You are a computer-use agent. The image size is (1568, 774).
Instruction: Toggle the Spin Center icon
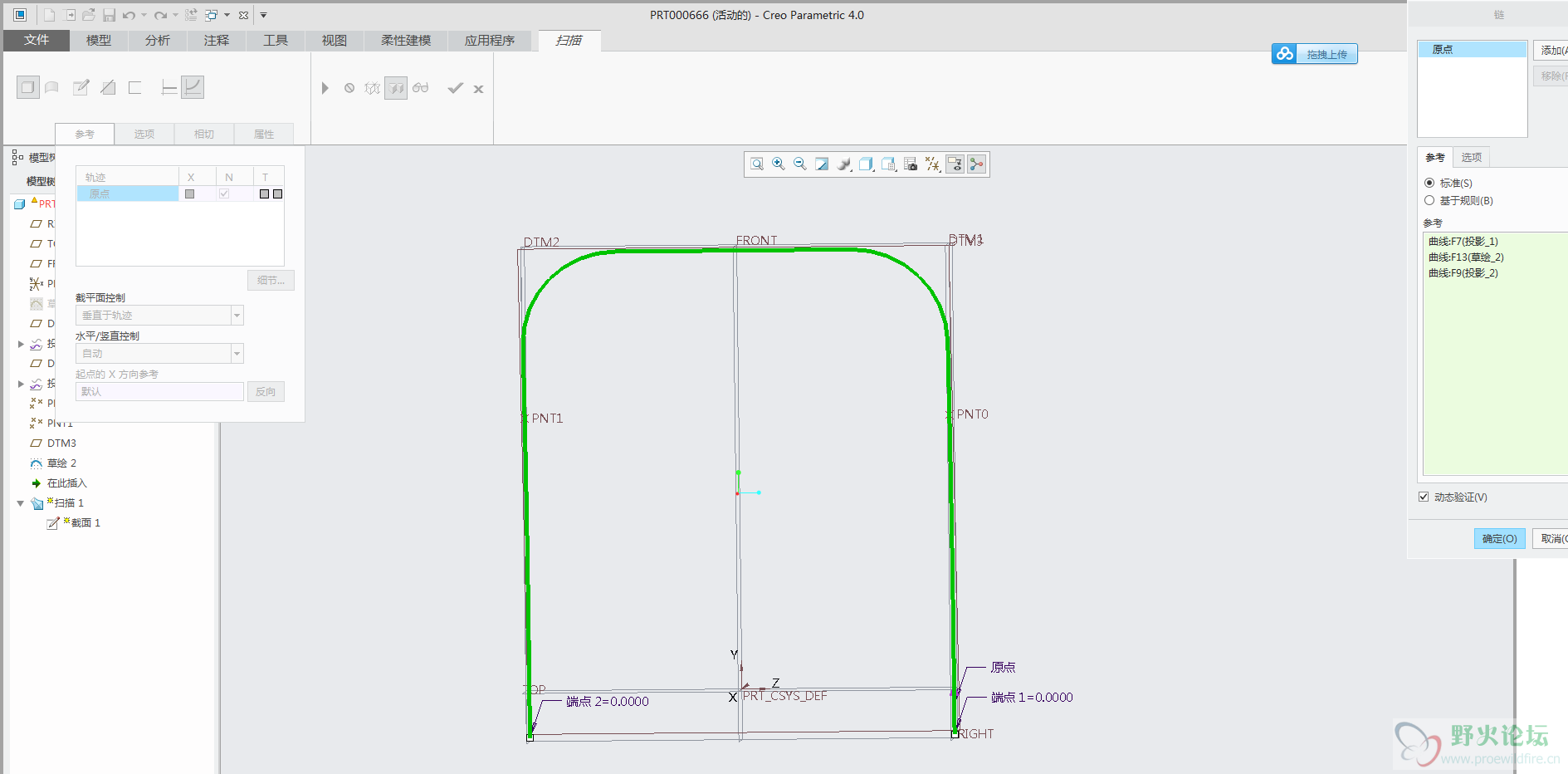click(x=977, y=164)
